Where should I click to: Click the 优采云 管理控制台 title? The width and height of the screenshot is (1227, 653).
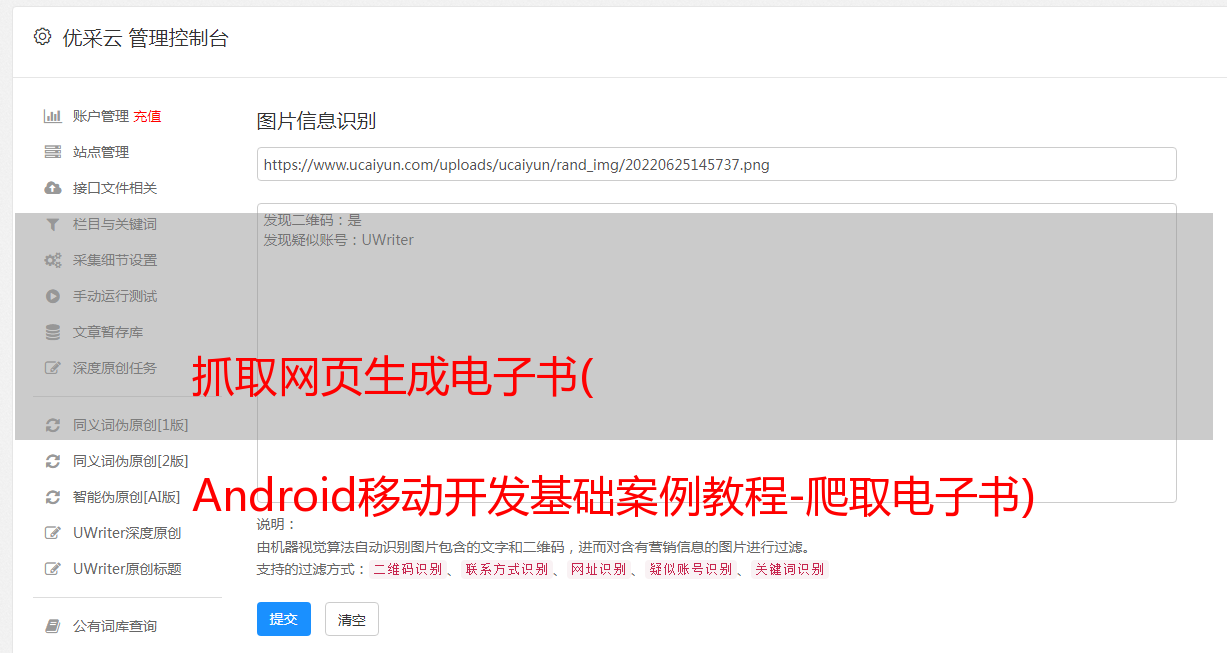click(145, 38)
